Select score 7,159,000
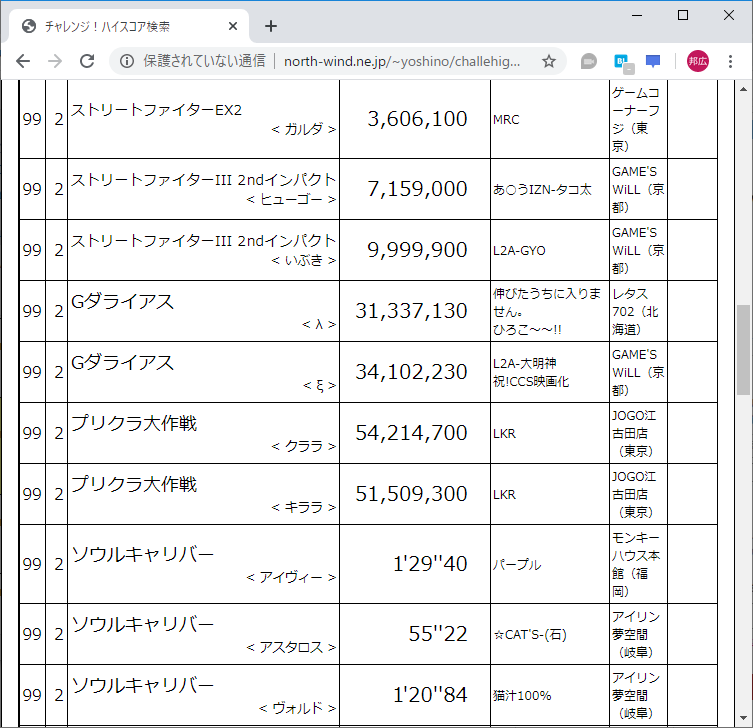Screen dimensions: 753x728 pyautogui.click(x=417, y=189)
